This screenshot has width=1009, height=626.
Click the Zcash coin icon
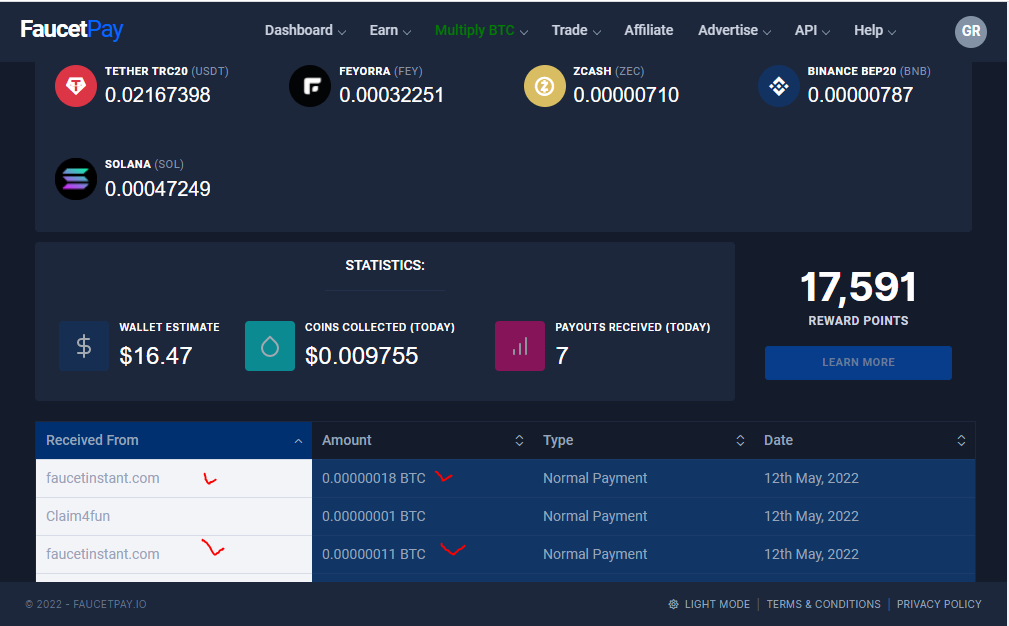544,86
